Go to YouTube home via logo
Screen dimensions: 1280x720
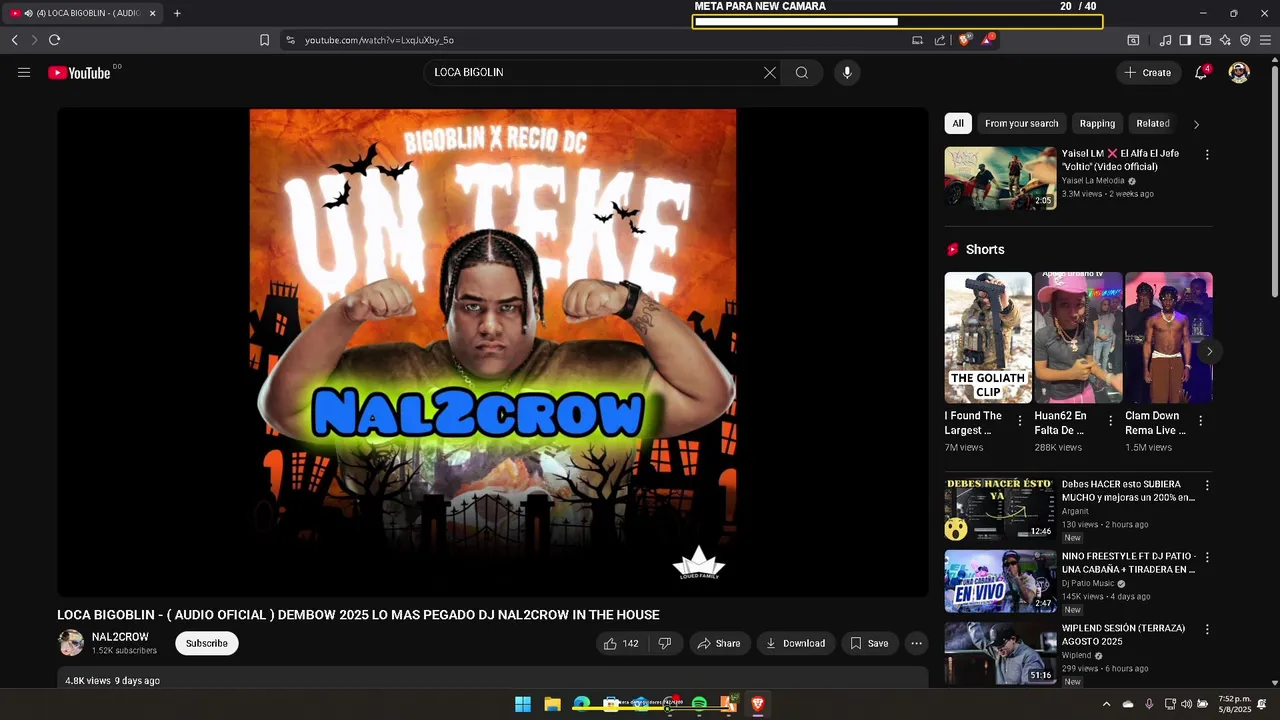click(x=79, y=72)
